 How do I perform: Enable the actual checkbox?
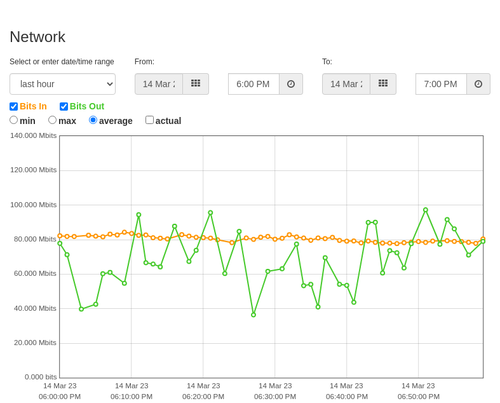pyautogui.click(x=150, y=120)
